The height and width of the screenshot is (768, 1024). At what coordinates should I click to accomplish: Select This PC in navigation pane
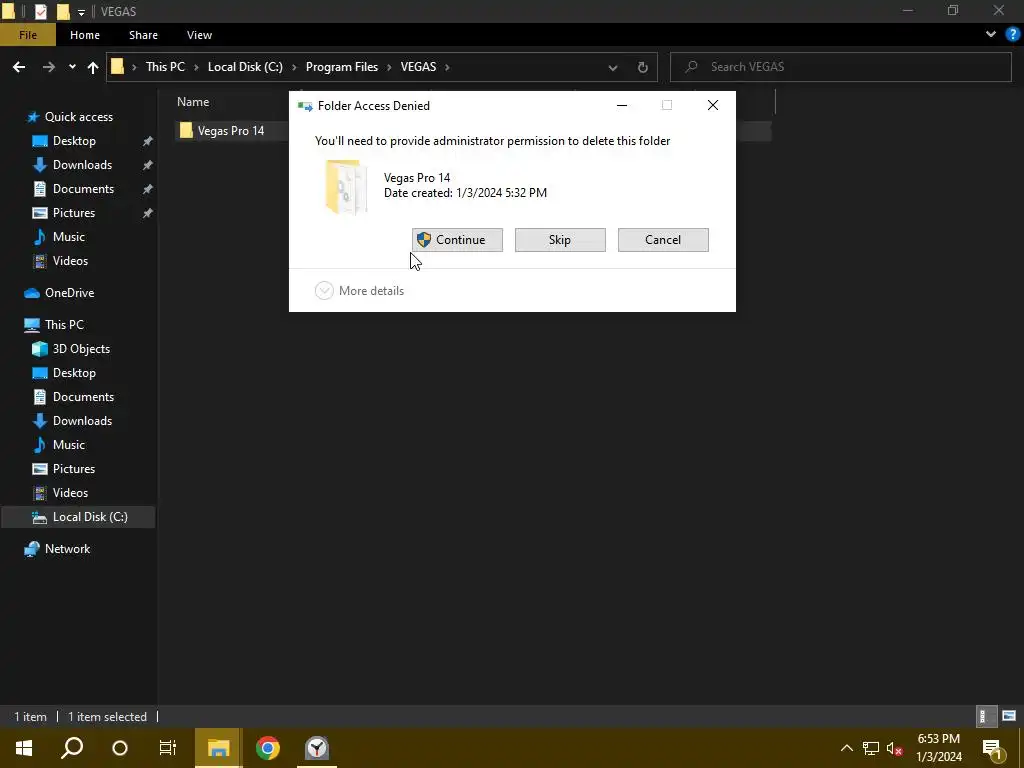tap(64, 325)
